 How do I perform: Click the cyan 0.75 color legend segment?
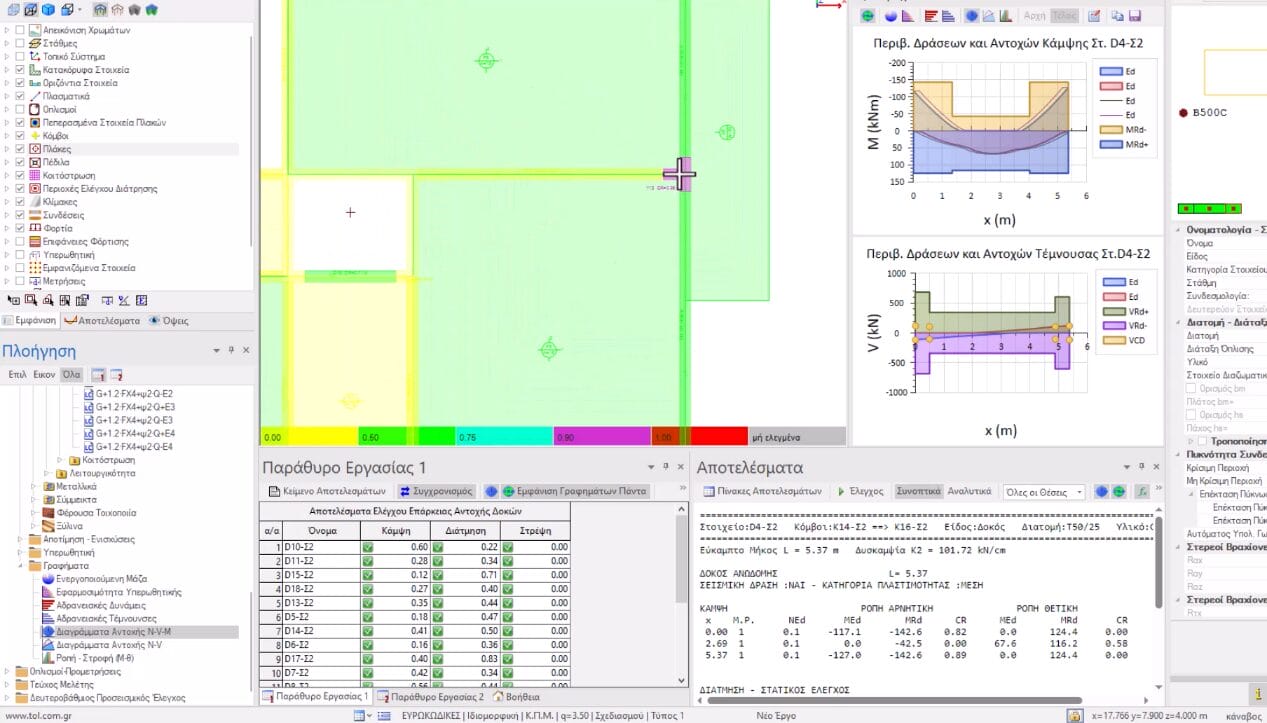[x=505, y=437]
